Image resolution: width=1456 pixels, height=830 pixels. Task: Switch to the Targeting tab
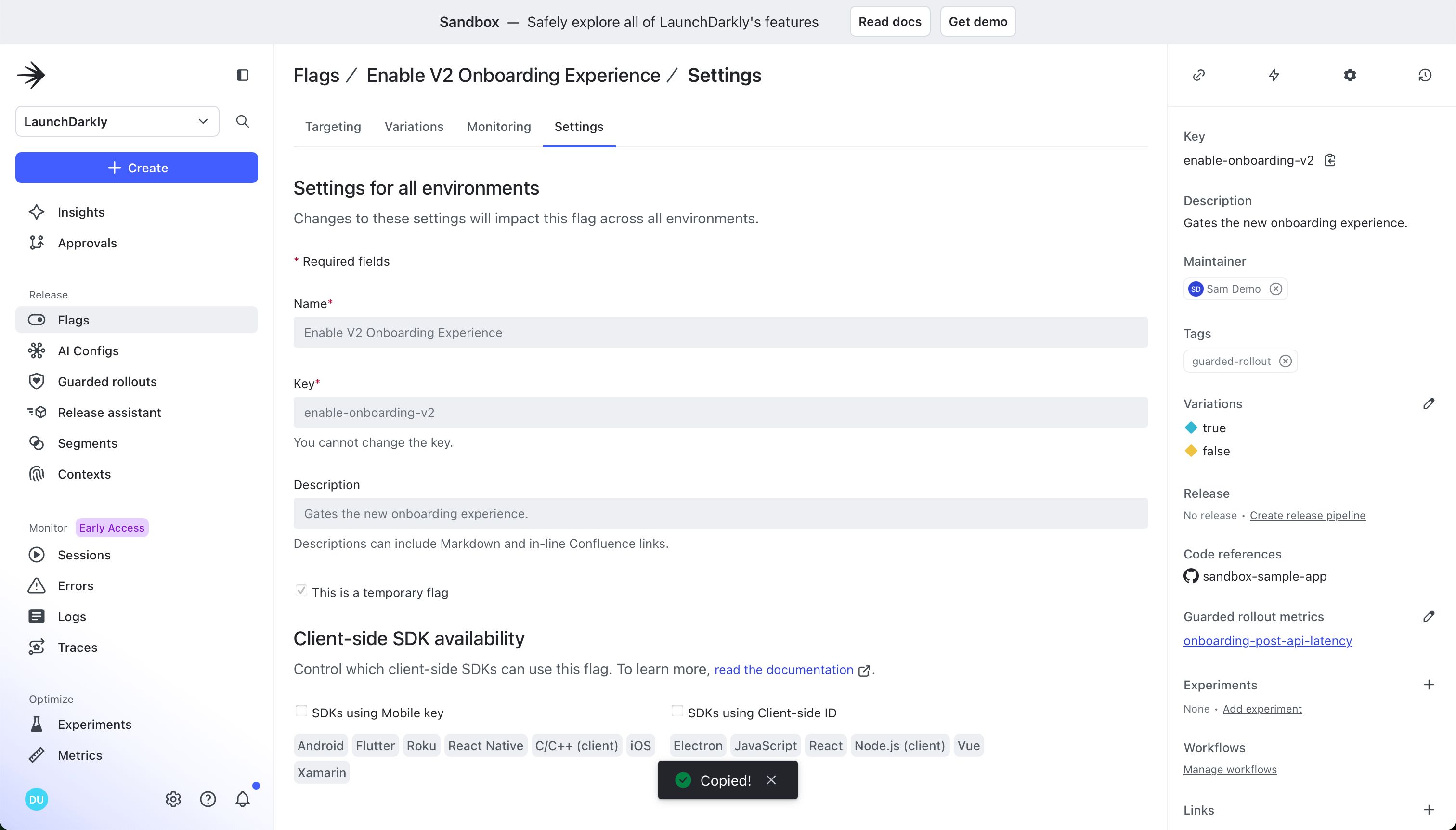pyautogui.click(x=333, y=127)
